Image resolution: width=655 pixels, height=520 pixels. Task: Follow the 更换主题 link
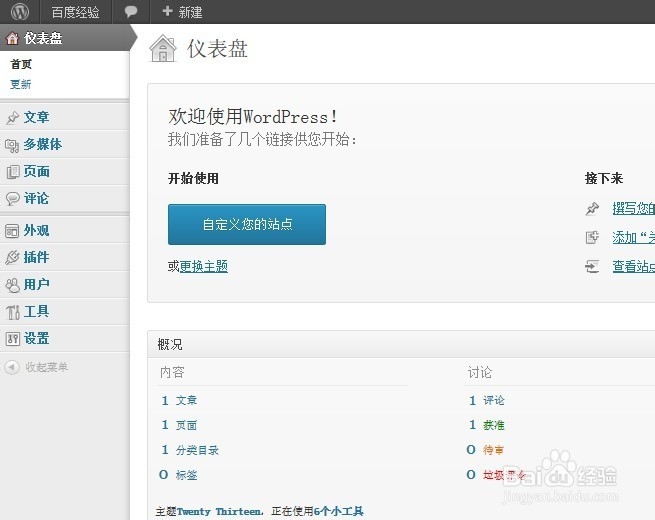pos(204,266)
